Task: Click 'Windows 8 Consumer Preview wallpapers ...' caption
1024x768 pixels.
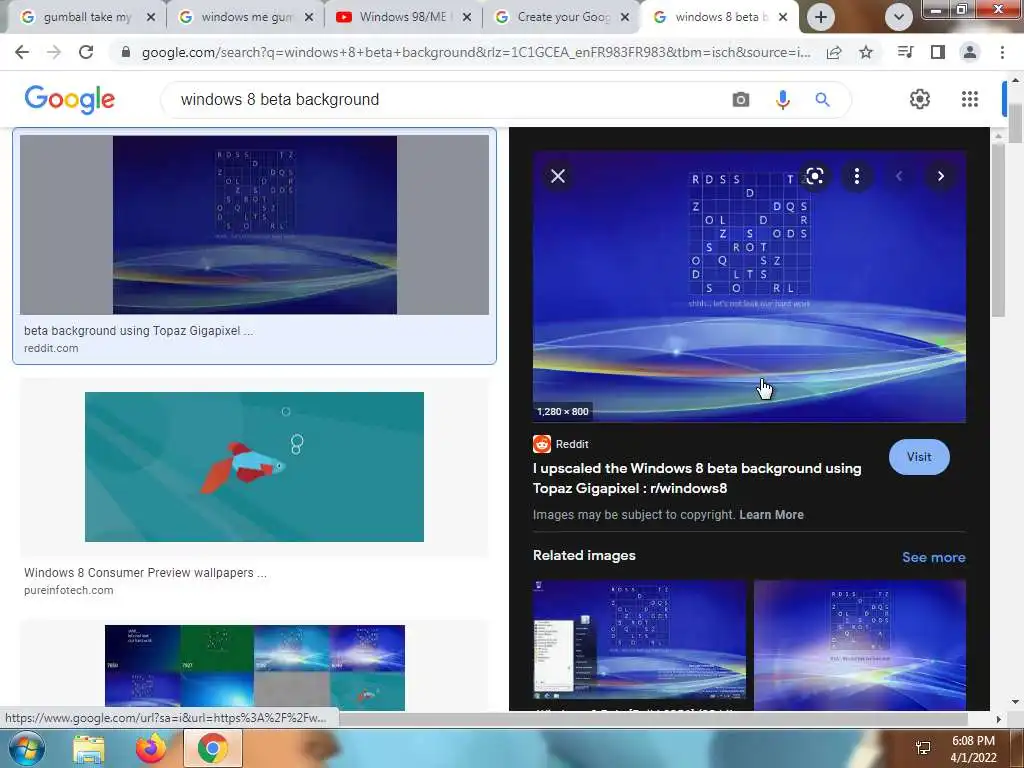Action: click(145, 573)
